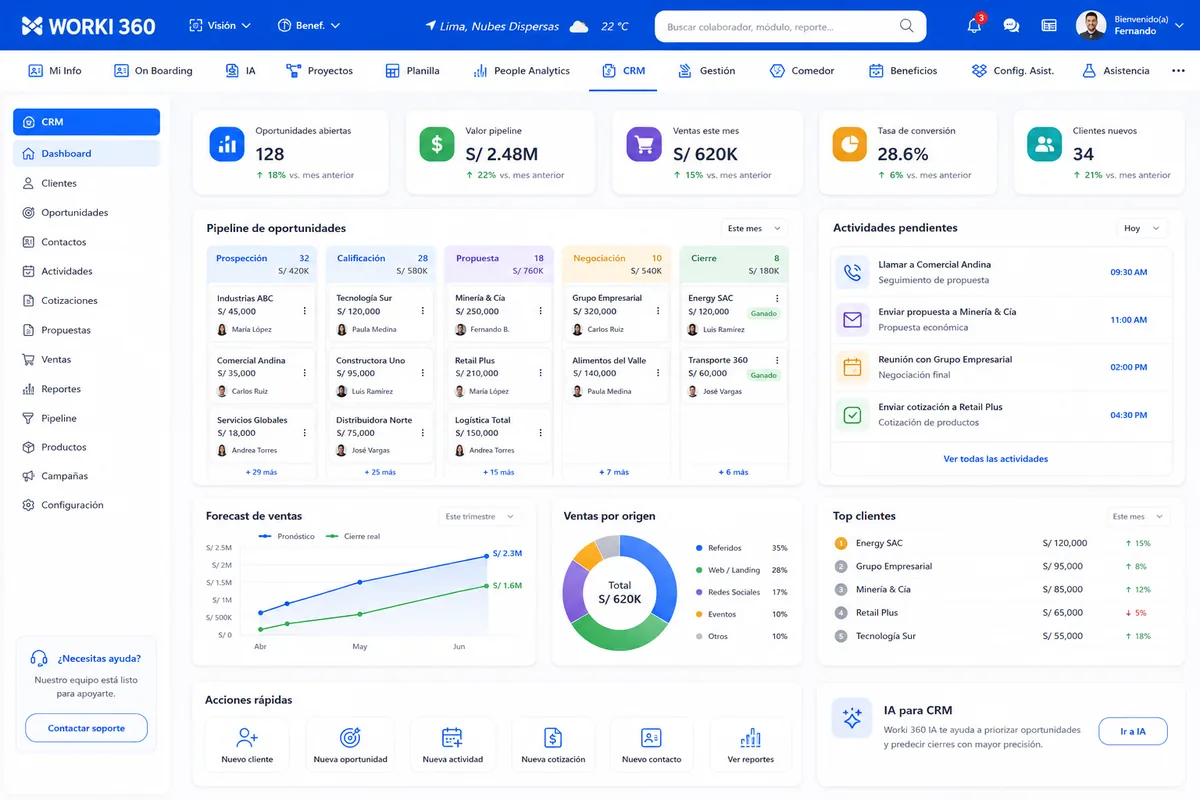This screenshot has width=1200, height=800.
Task: Switch to the Comedor tab
Action: [802, 71]
